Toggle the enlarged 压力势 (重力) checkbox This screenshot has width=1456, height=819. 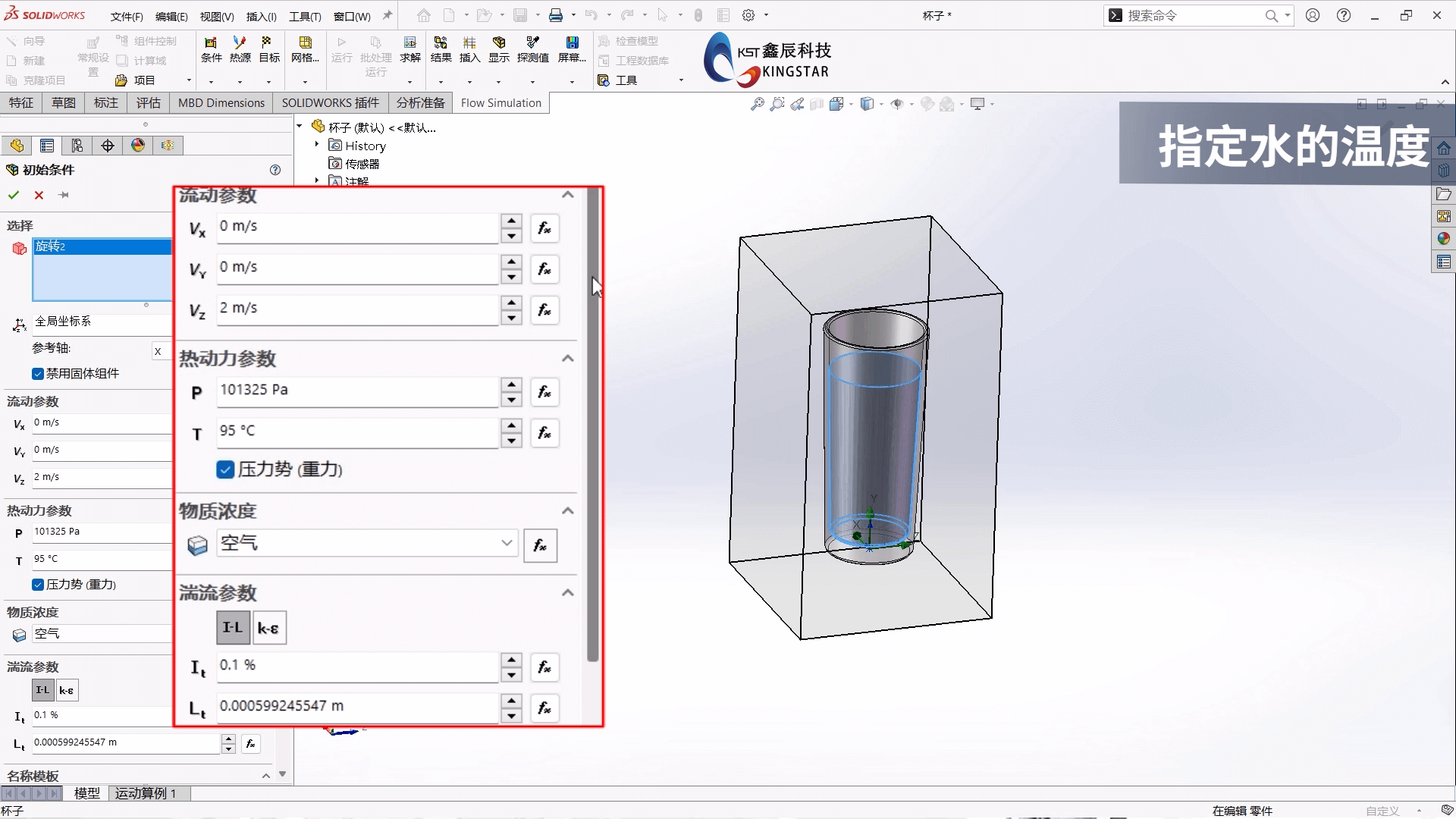225,469
